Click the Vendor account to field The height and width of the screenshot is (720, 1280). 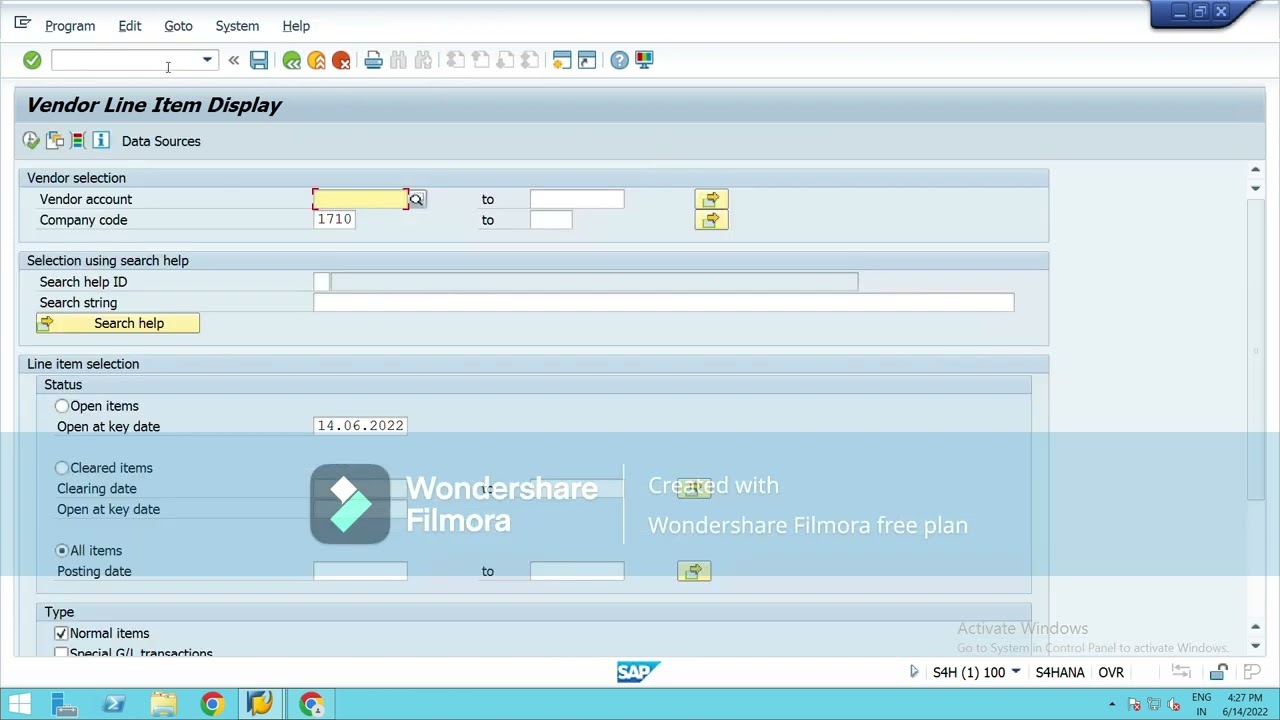click(577, 199)
